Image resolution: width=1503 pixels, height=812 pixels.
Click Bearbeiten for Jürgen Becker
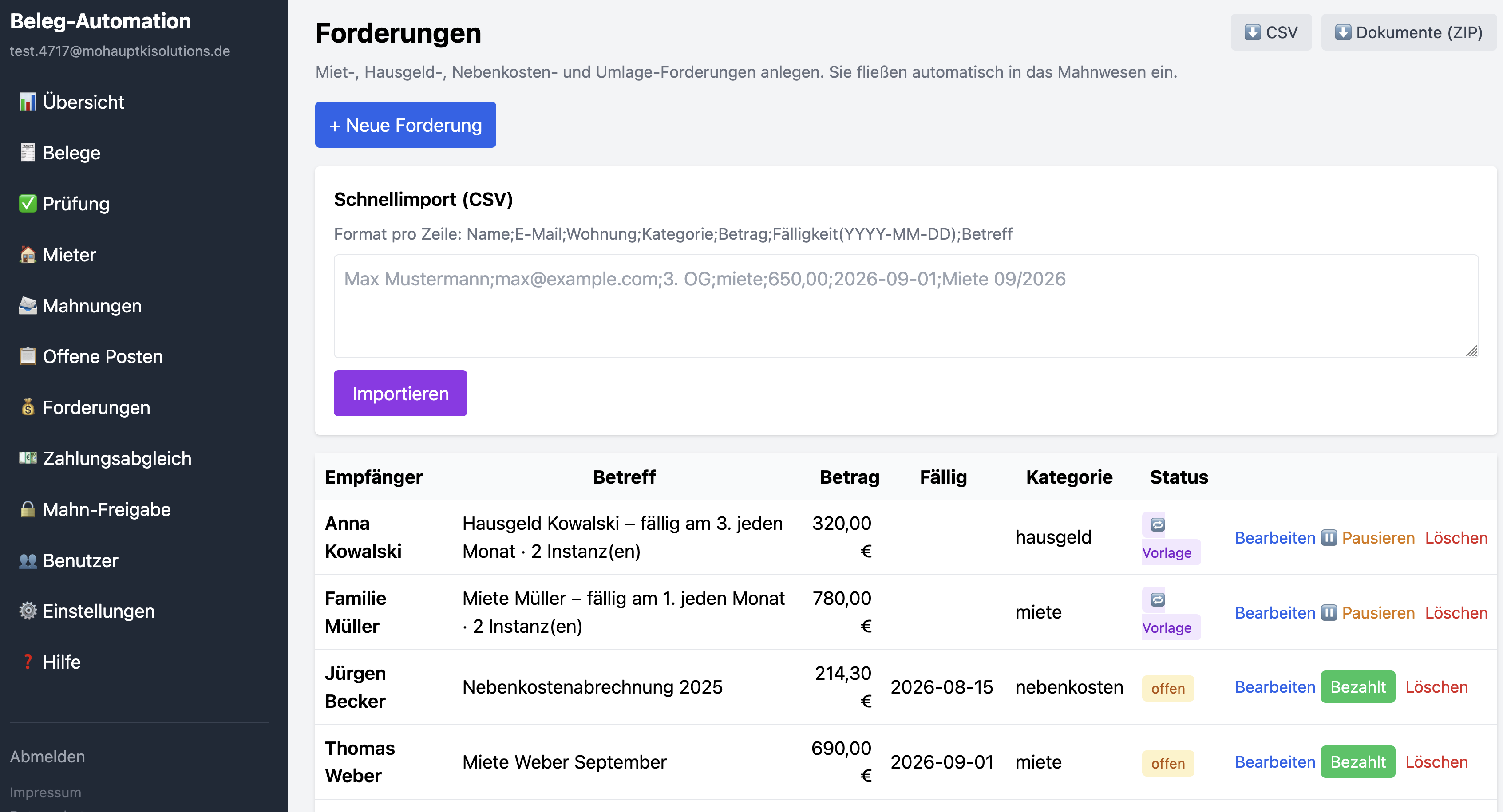(x=1275, y=686)
